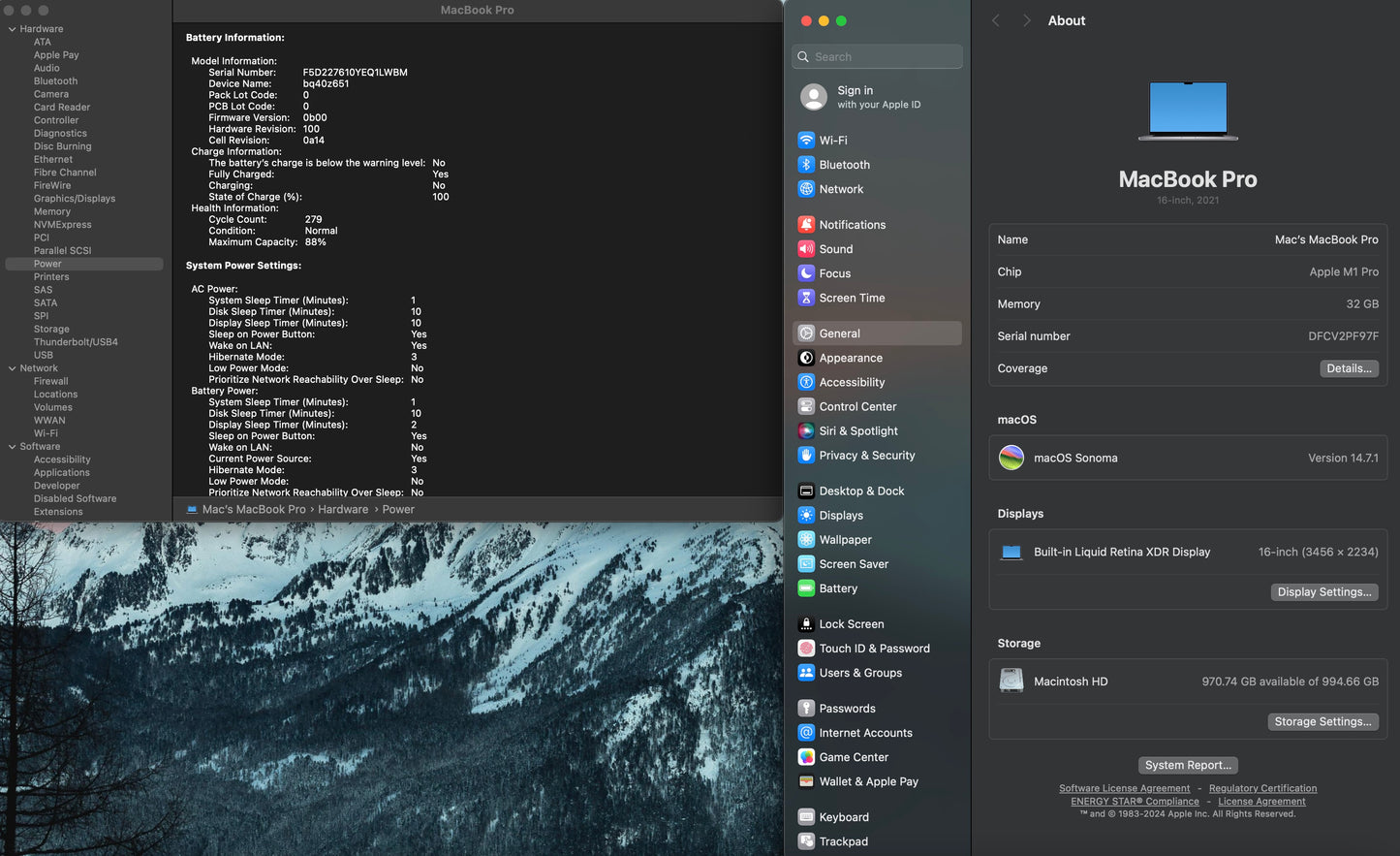This screenshot has width=1400, height=856.
Task: Open Internet Accounts icon
Action: click(806, 732)
